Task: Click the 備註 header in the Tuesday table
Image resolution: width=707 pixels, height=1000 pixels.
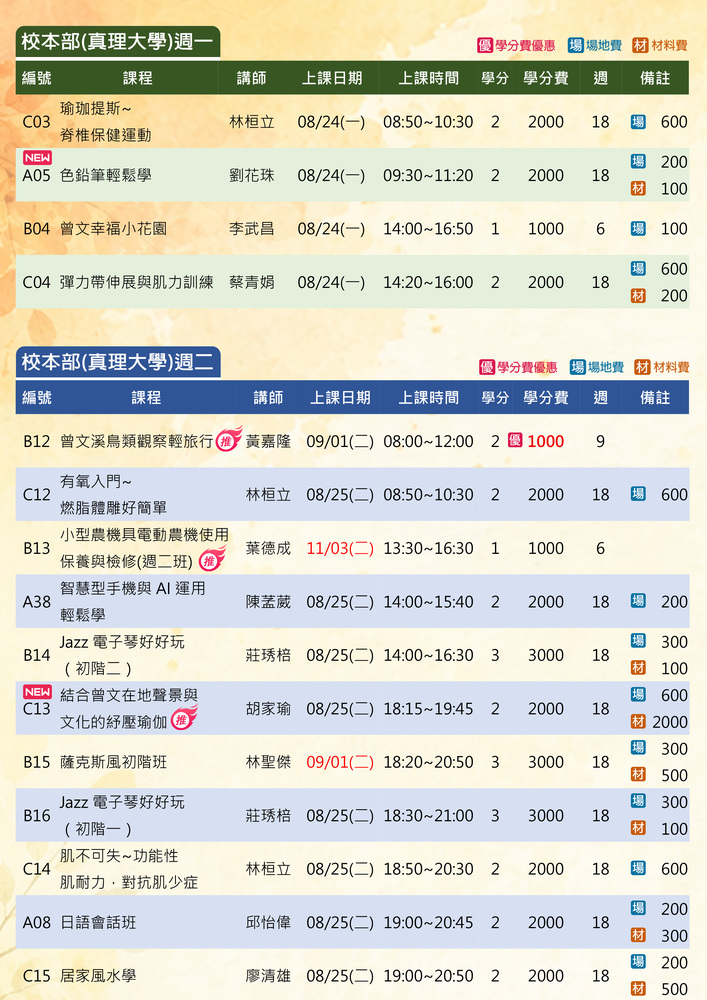Action: (x=655, y=397)
